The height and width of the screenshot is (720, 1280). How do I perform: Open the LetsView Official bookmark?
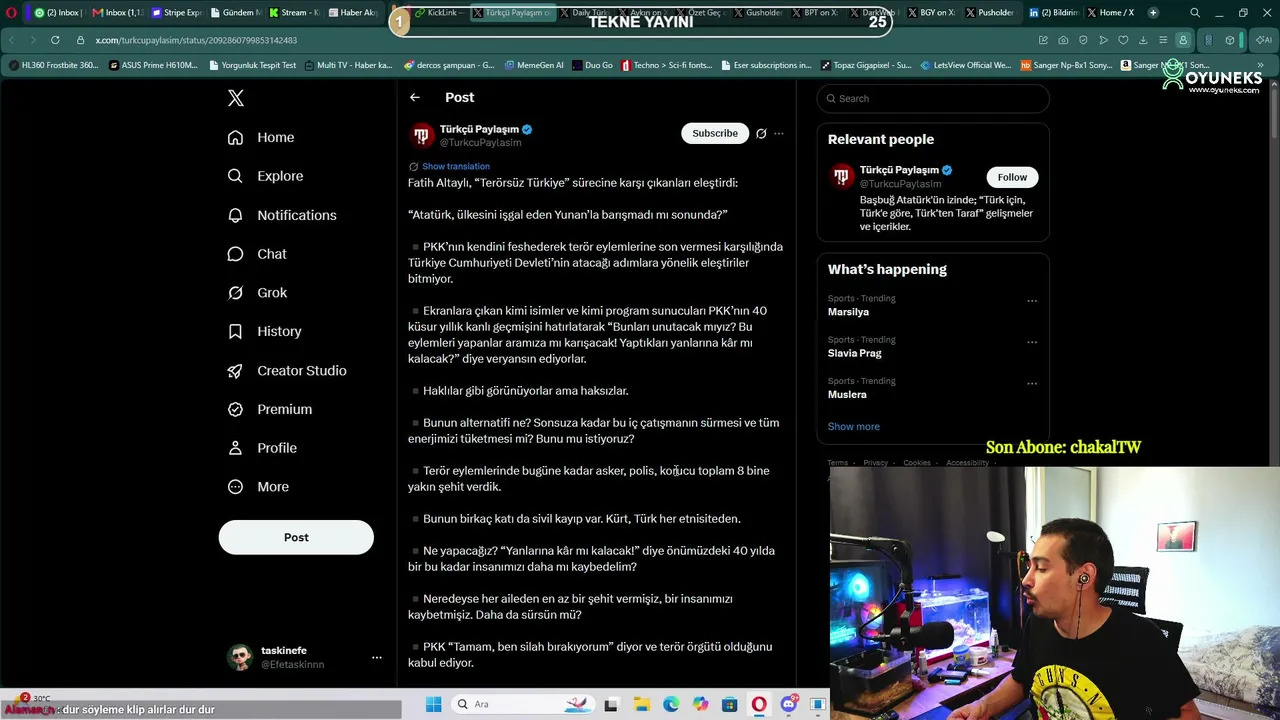click(x=965, y=65)
